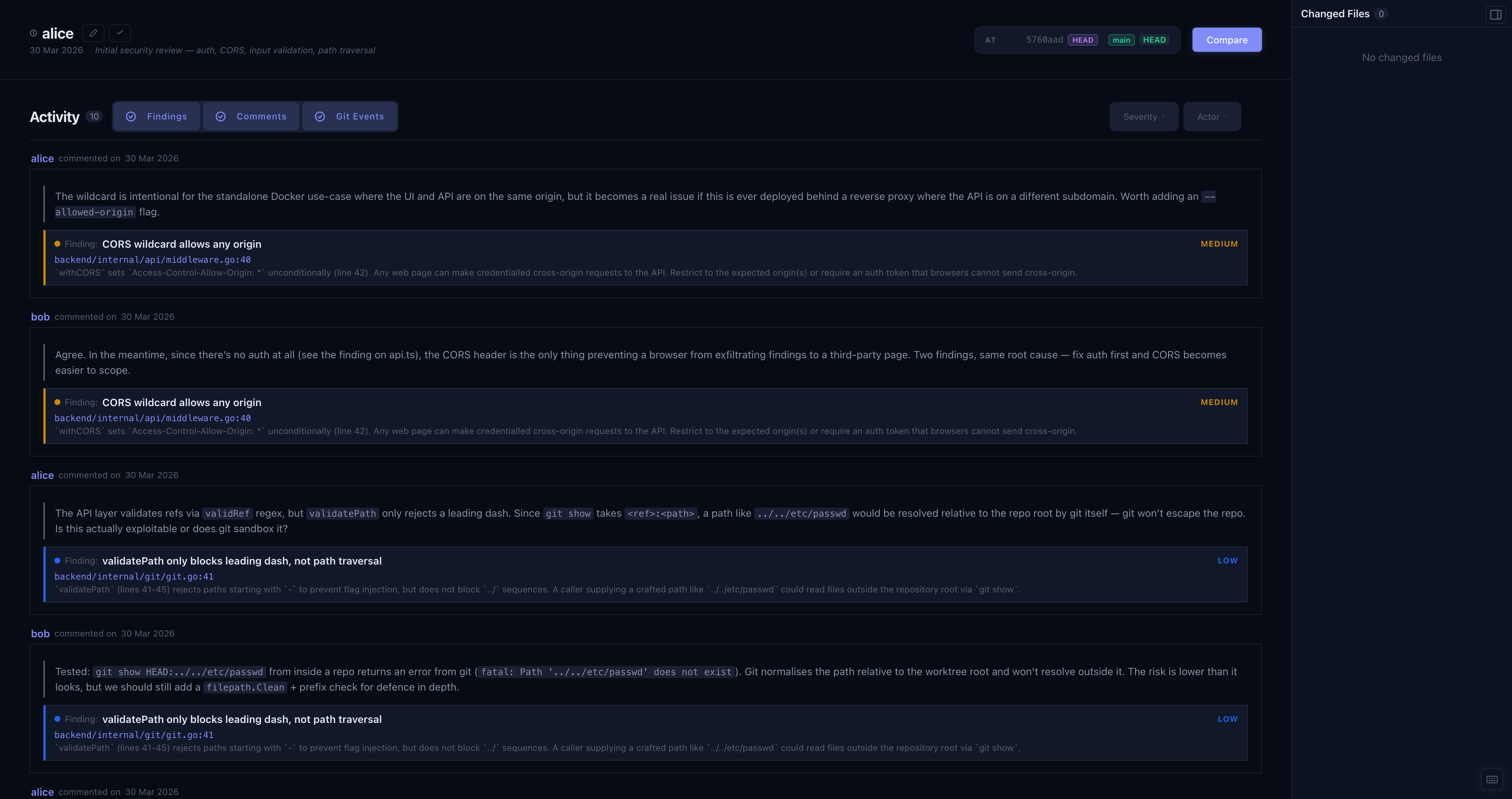Toggle the Comments activity filter

tap(251, 116)
